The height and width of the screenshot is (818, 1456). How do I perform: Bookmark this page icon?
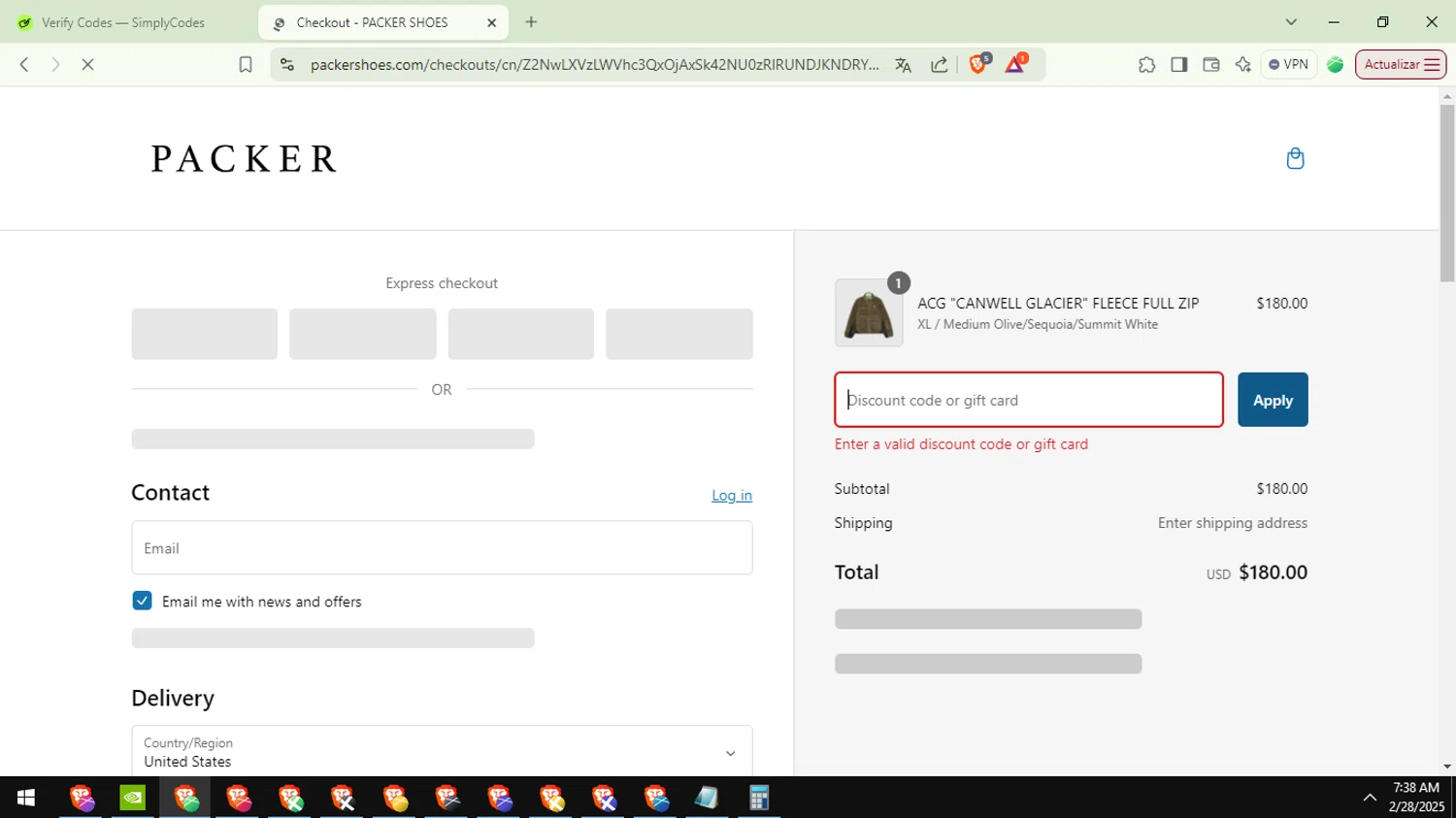click(246, 65)
